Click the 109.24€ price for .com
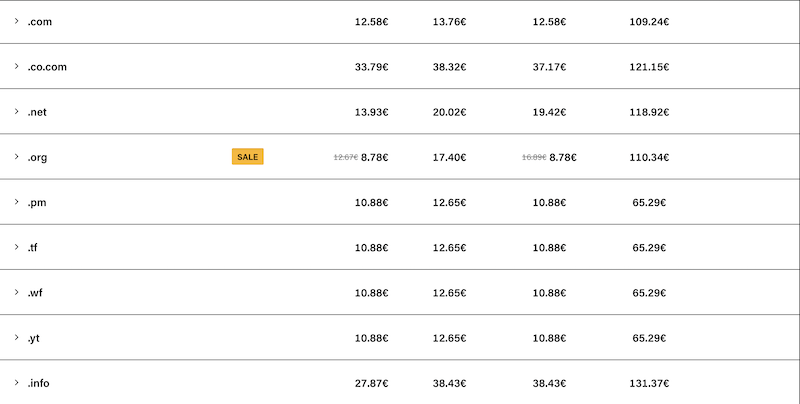The width and height of the screenshot is (800, 404). point(649,22)
